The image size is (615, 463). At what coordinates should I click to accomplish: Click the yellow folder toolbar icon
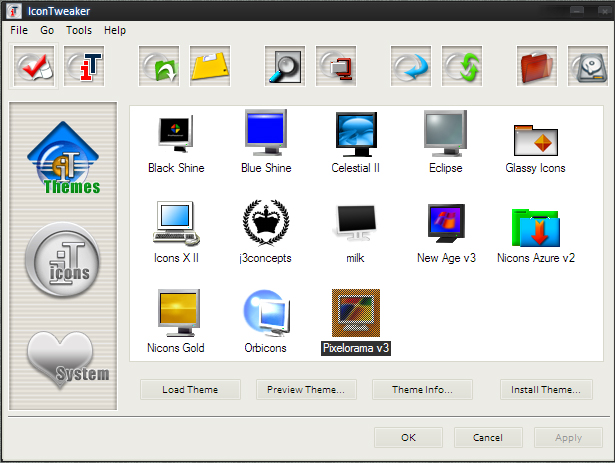[x=210, y=66]
